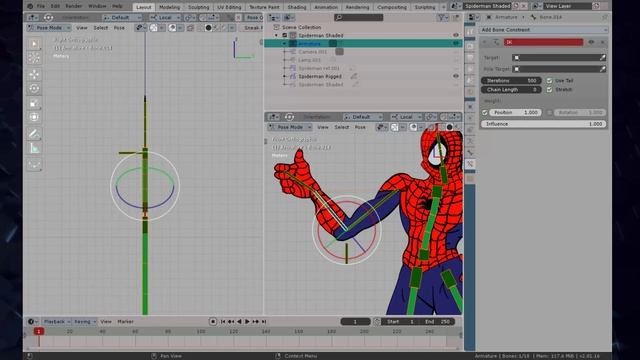The image size is (640, 360).
Task: Enable the Rotation weight checkbox
Action: pyautogui.click(x=549, y=112)
